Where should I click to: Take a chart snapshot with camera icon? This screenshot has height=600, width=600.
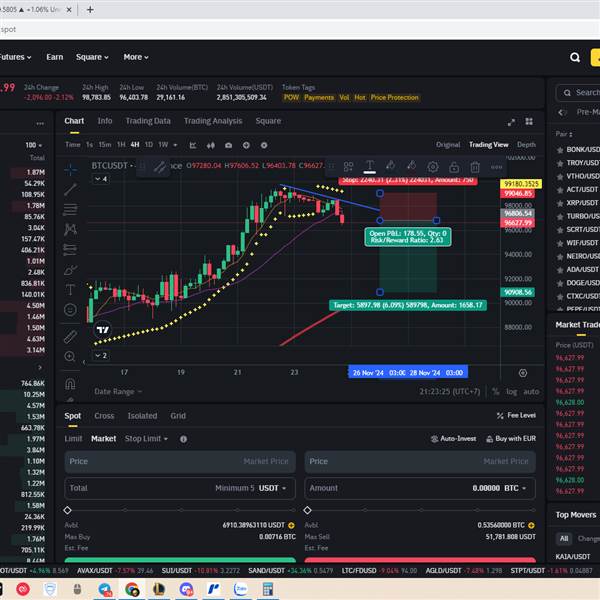[228, 145]
